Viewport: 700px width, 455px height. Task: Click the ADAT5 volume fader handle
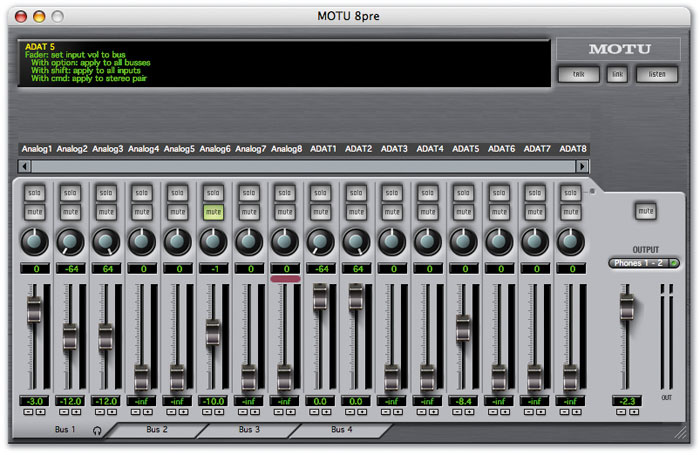463,328
